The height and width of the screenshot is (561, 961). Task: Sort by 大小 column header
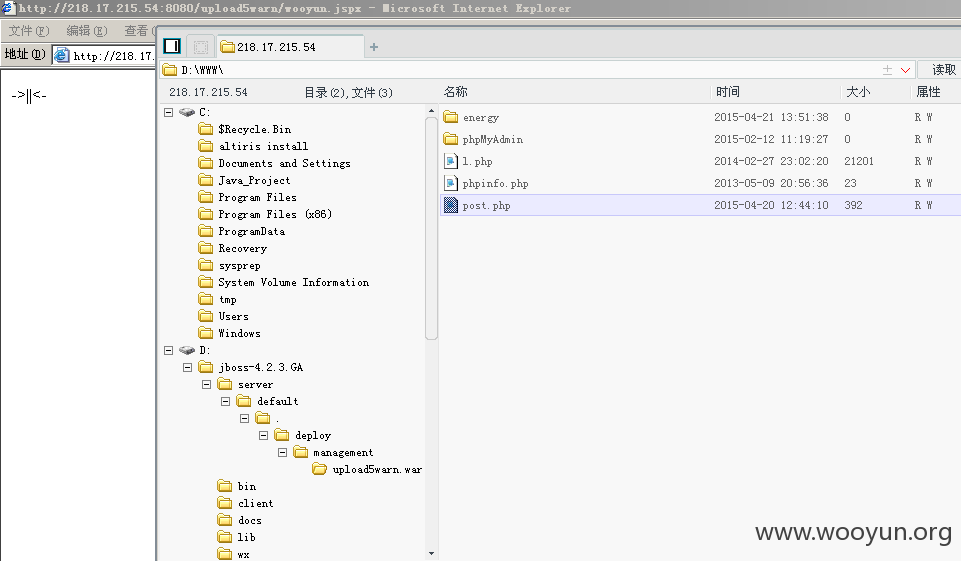858,92
